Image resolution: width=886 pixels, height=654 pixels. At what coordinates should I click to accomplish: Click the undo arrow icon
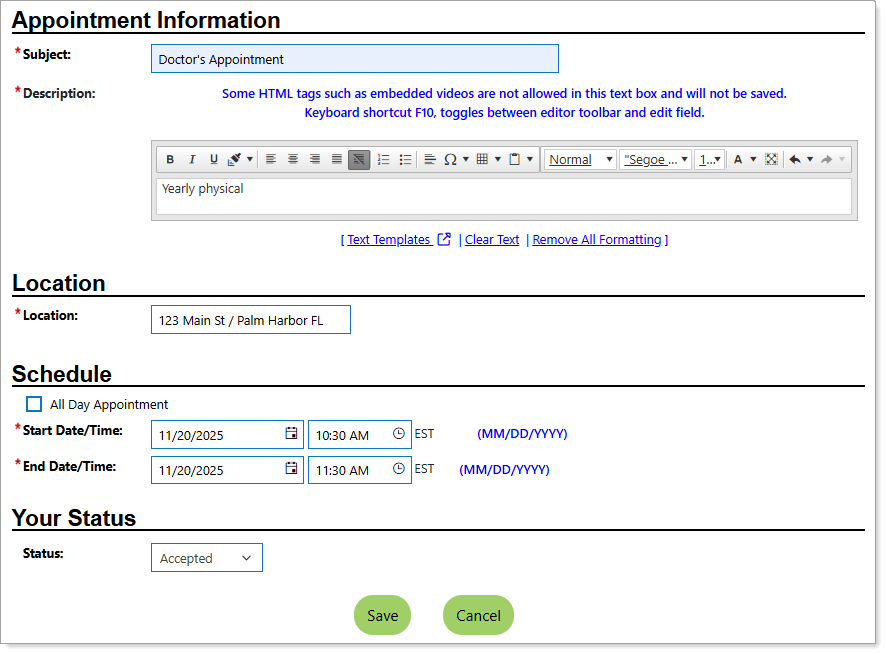coord(795,160)
